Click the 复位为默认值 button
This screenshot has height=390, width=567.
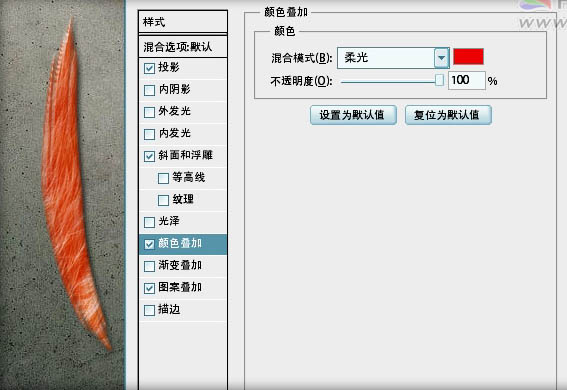(448, 115)
